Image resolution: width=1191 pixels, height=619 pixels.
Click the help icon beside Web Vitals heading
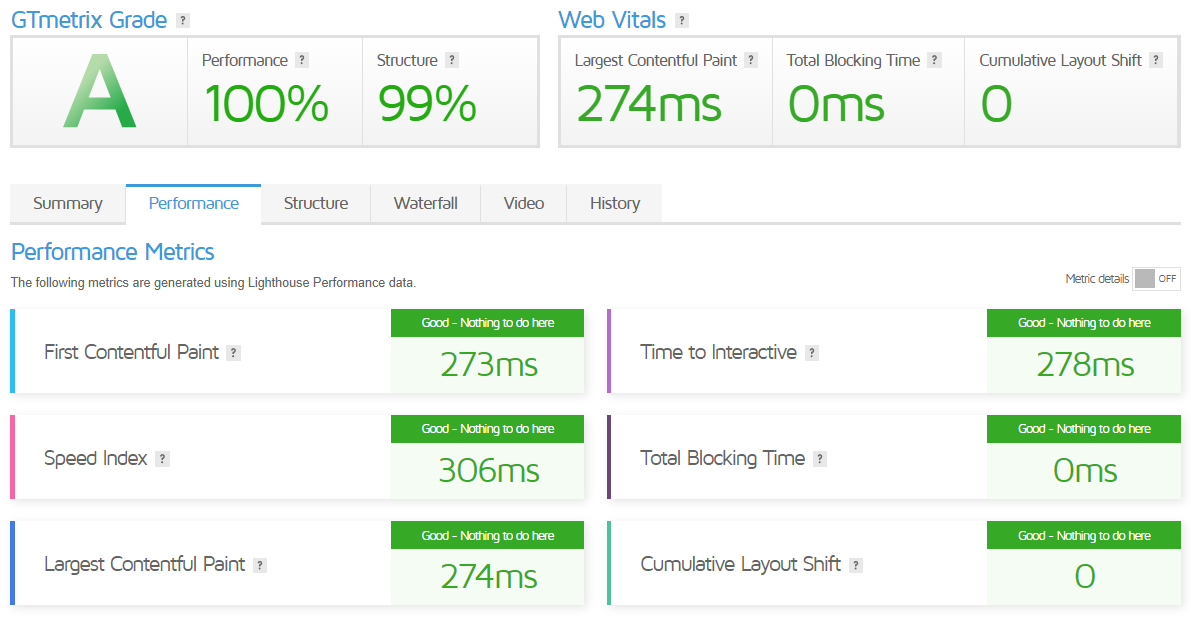682,21
